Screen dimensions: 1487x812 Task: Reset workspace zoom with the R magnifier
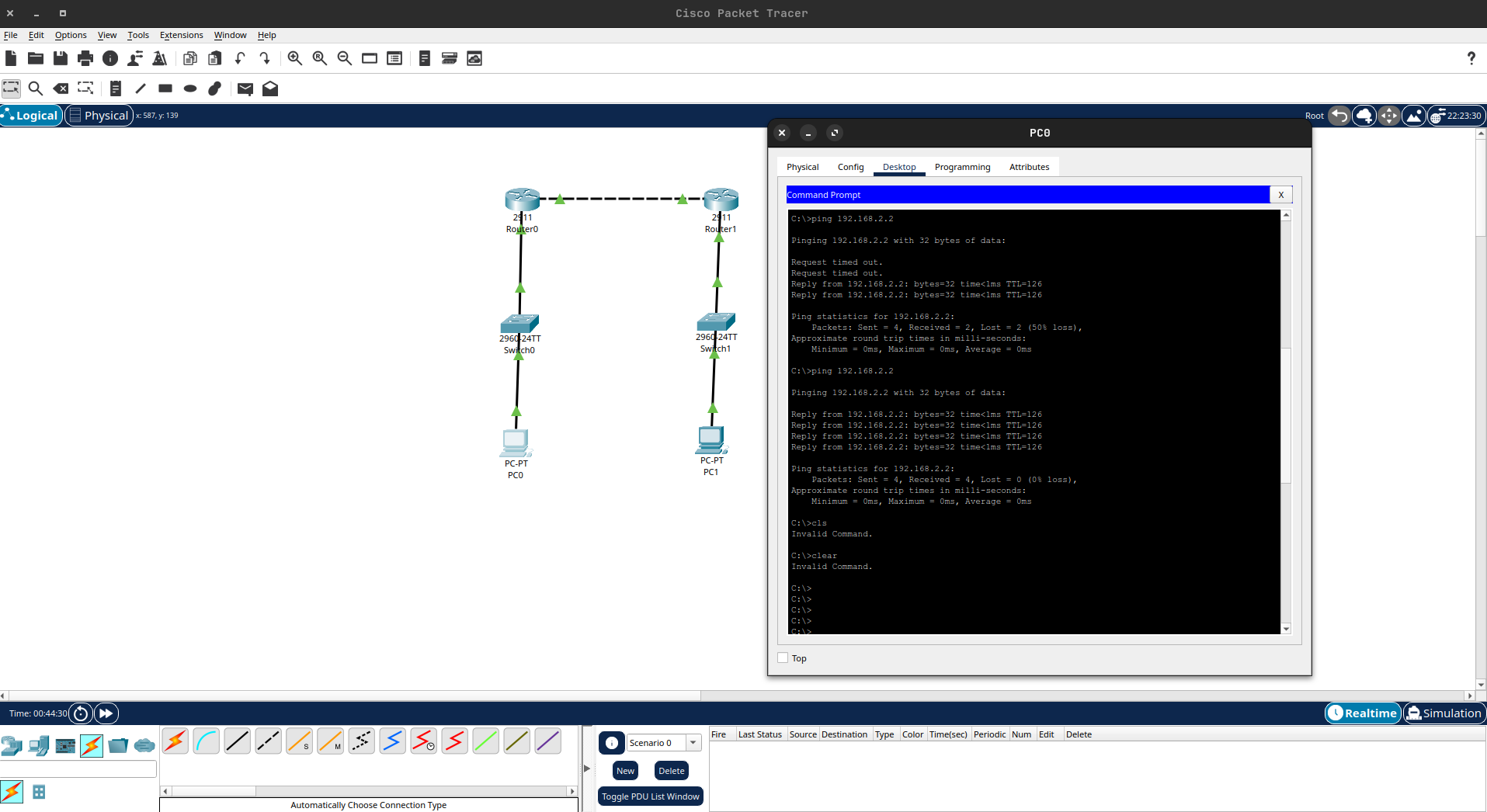click(320, 58)
